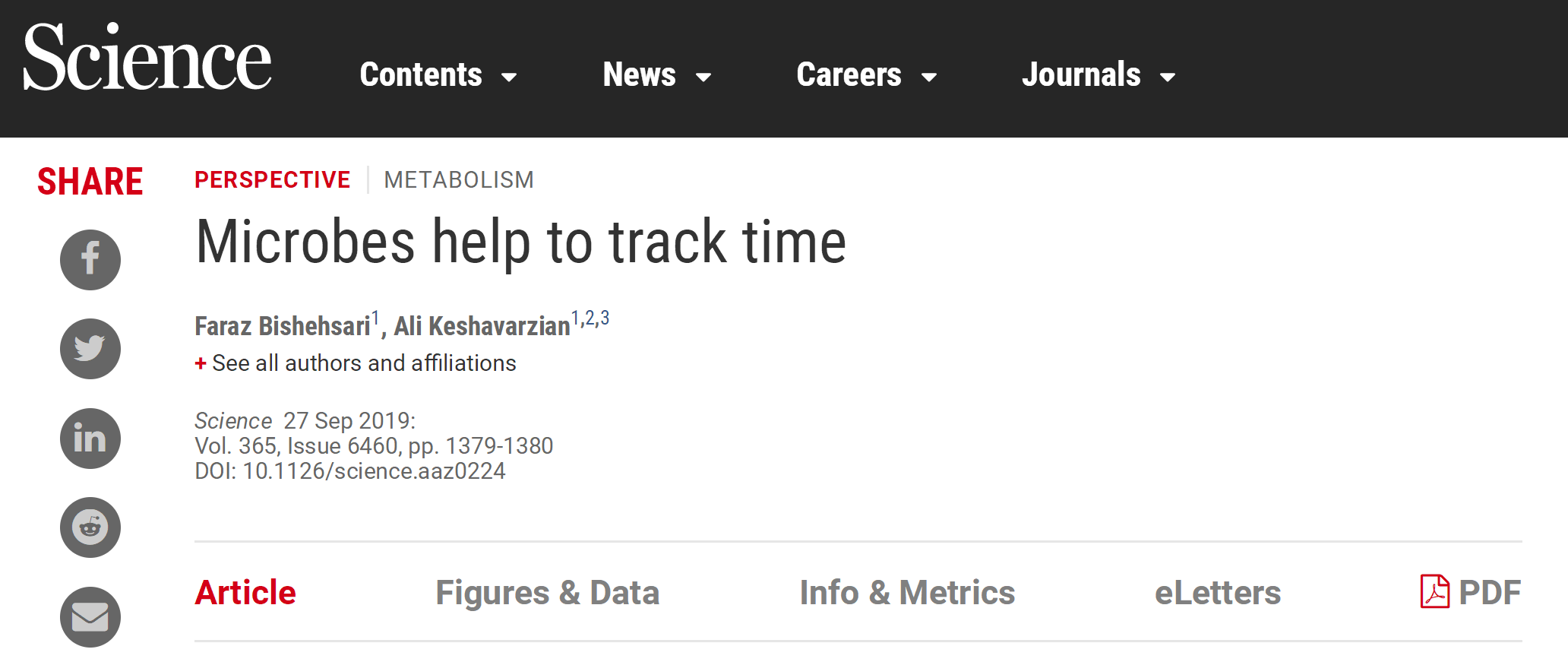This screenshot has height=662, width=1568.
Task: Show all authors and affiliations
Action: pos(364,363)
